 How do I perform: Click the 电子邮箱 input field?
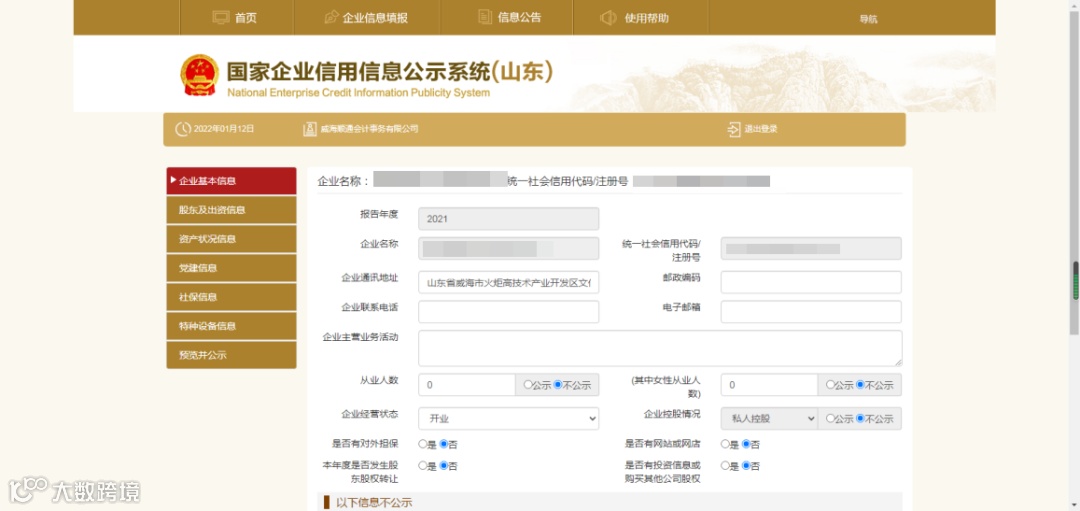(x=811, y=312)
